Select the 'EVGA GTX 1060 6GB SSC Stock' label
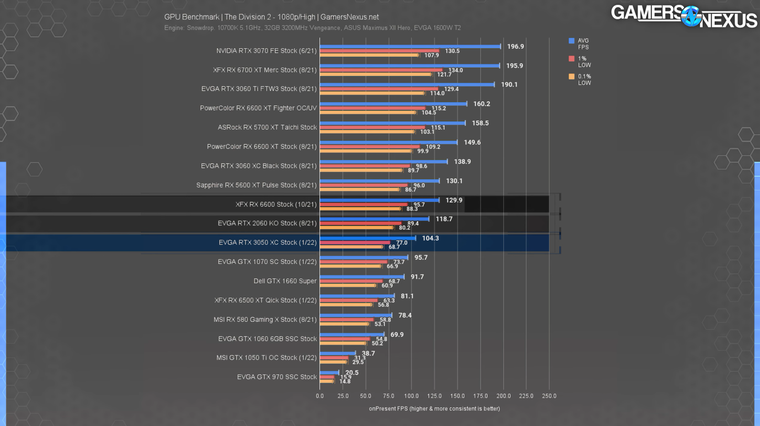This screenshot has width=760, height=426. [268, 339]
